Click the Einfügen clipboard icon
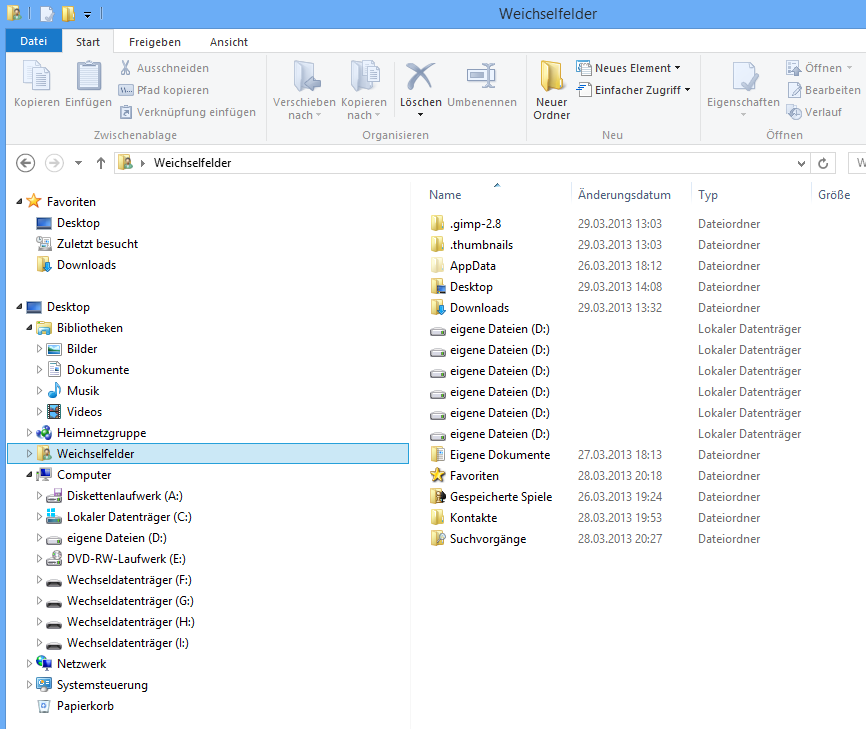866x729 pixels. point(88,76)
